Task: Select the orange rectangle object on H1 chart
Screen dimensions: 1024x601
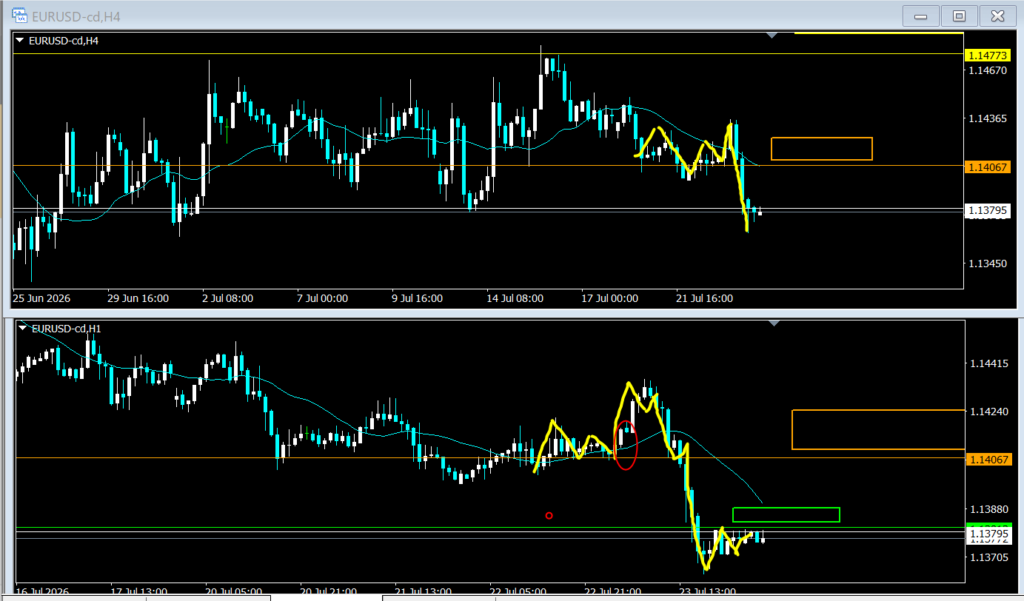Action: point(878,430)
